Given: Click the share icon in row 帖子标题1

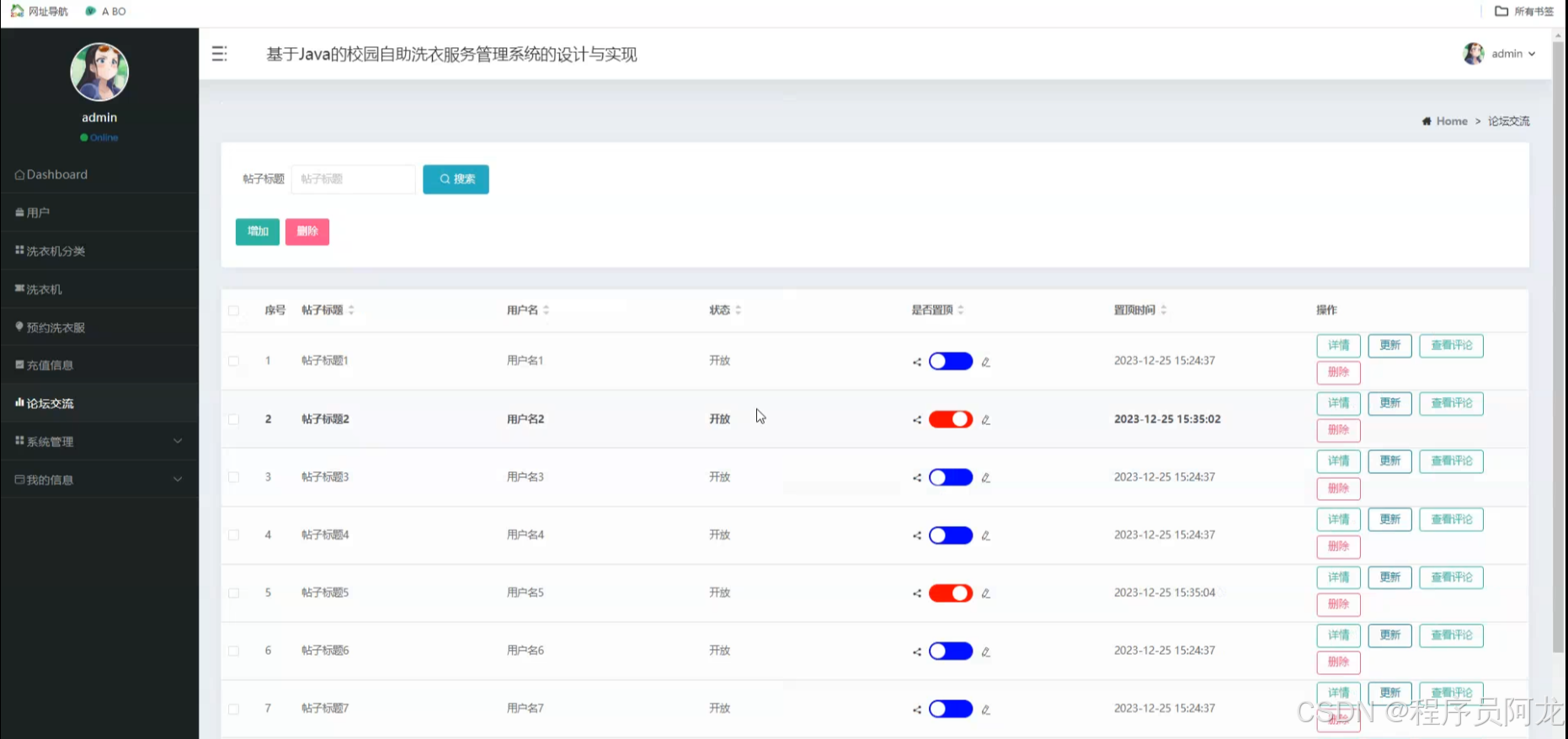Looking at the screenshot, I should (x=917, y=362).
